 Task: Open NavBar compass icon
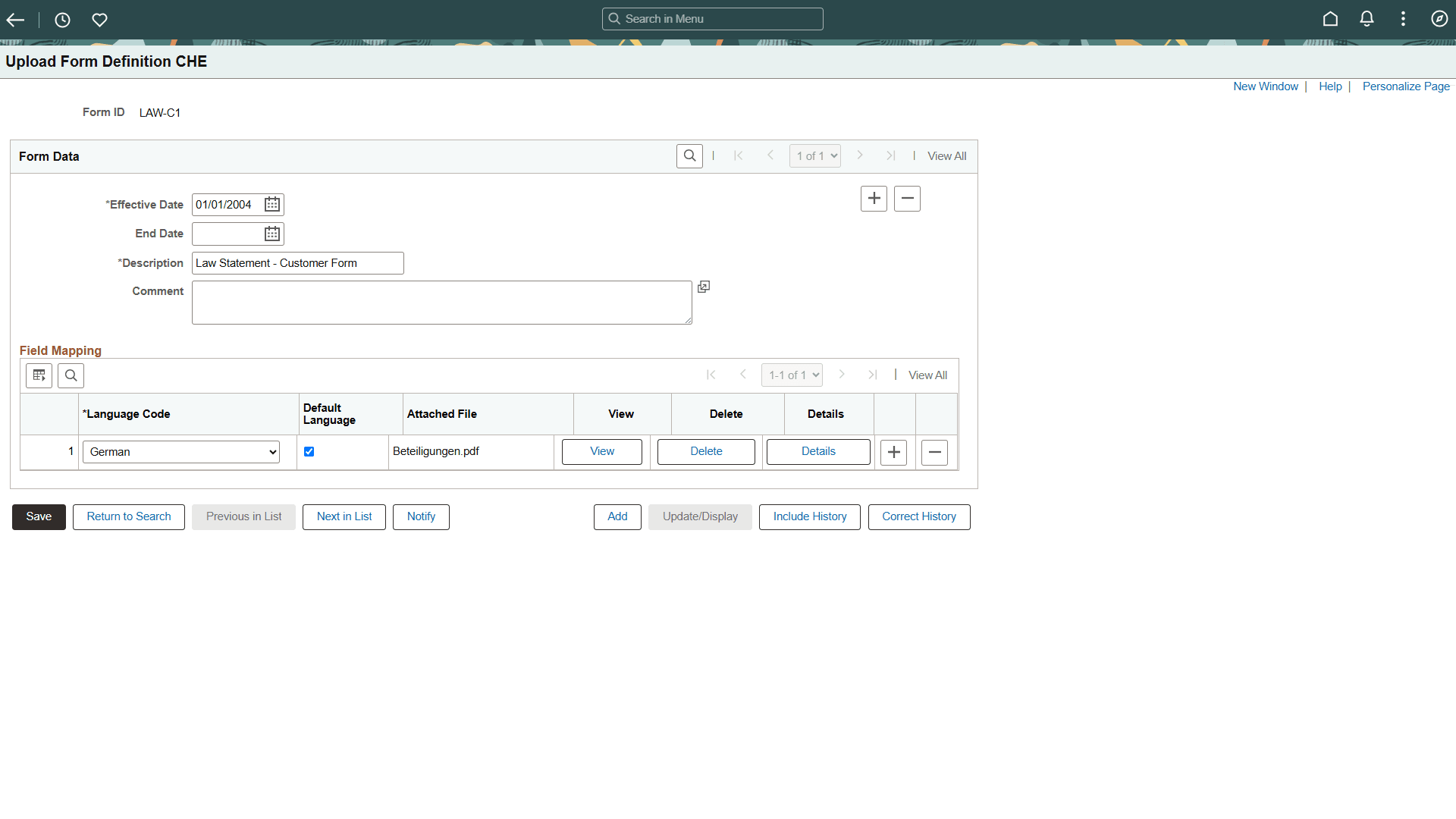pos(1439,19)
